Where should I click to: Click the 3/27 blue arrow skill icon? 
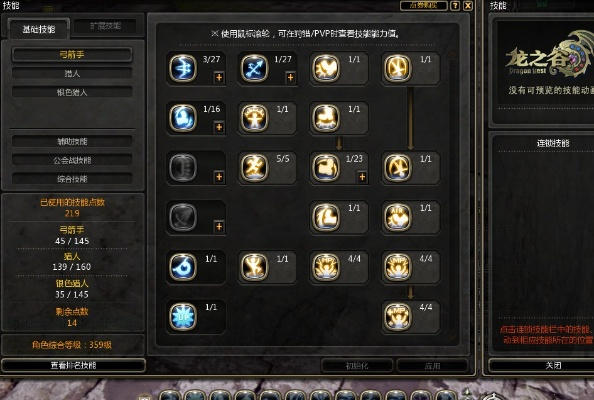(183, 68)
